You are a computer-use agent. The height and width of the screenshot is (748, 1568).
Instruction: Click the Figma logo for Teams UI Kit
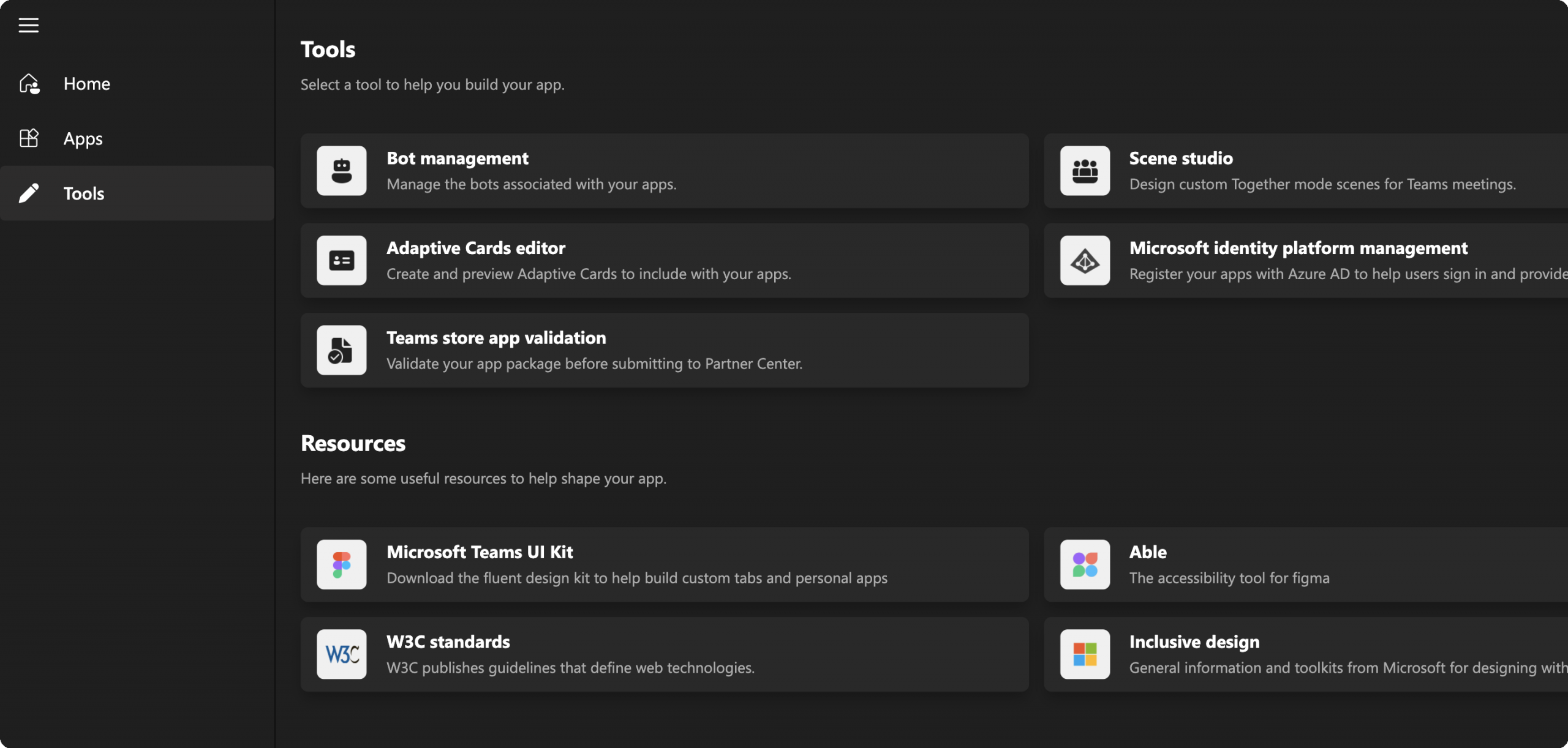pyautogui.click(x=342, y=564)
